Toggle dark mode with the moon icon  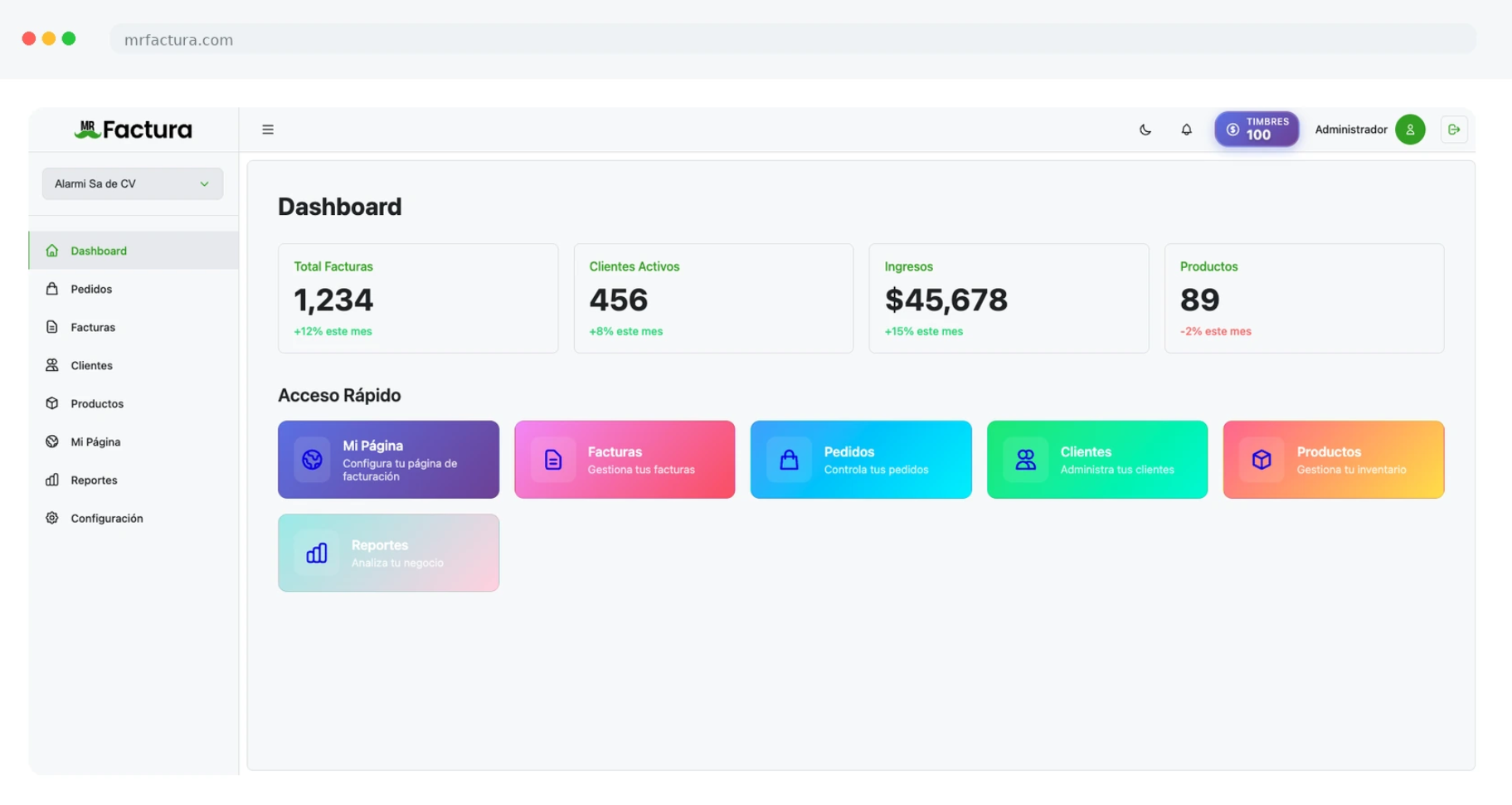coord(1145,129)
